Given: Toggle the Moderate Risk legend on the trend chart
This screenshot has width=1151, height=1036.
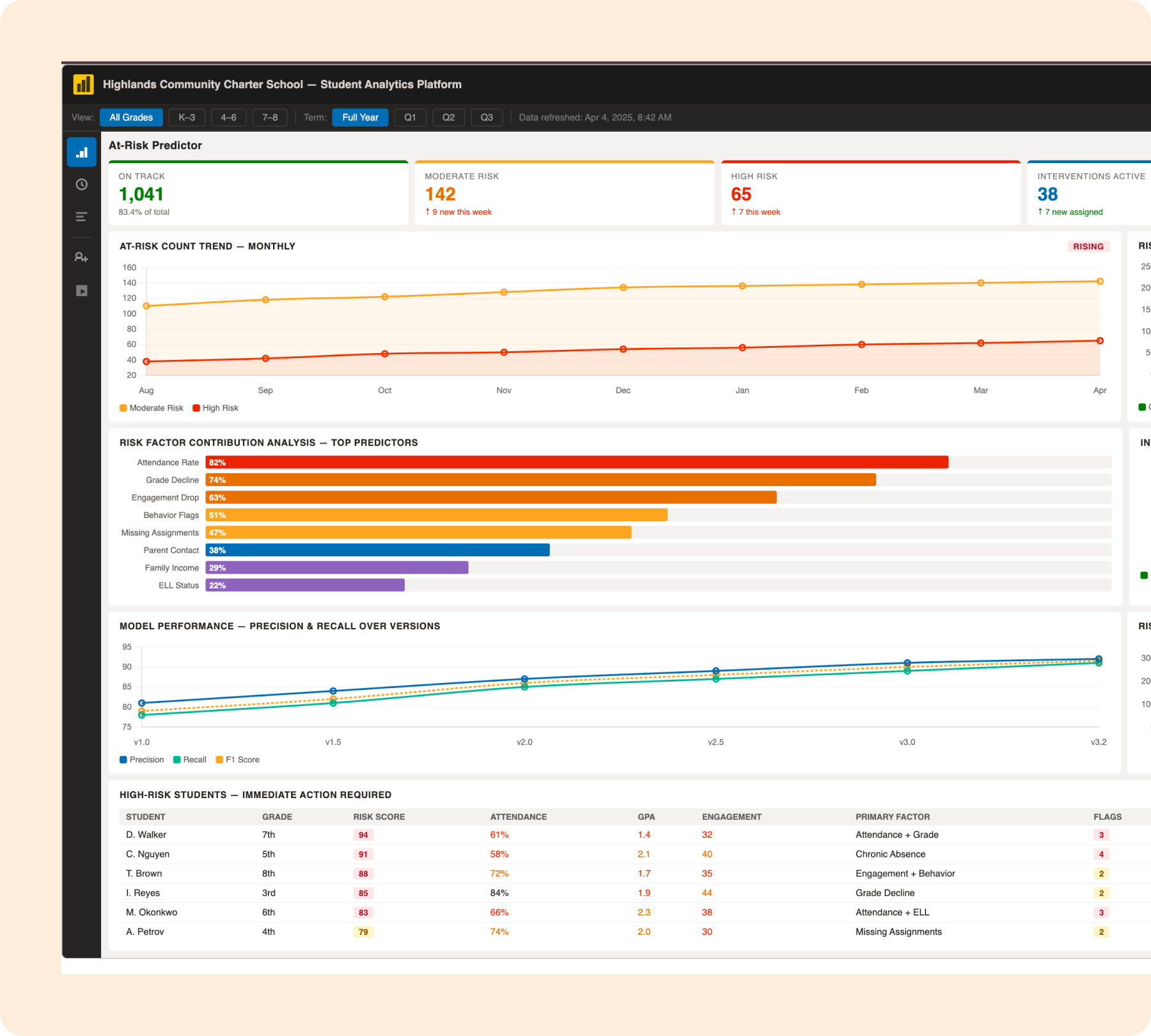Looking at the screenshot, I should [x=151, y=407].
